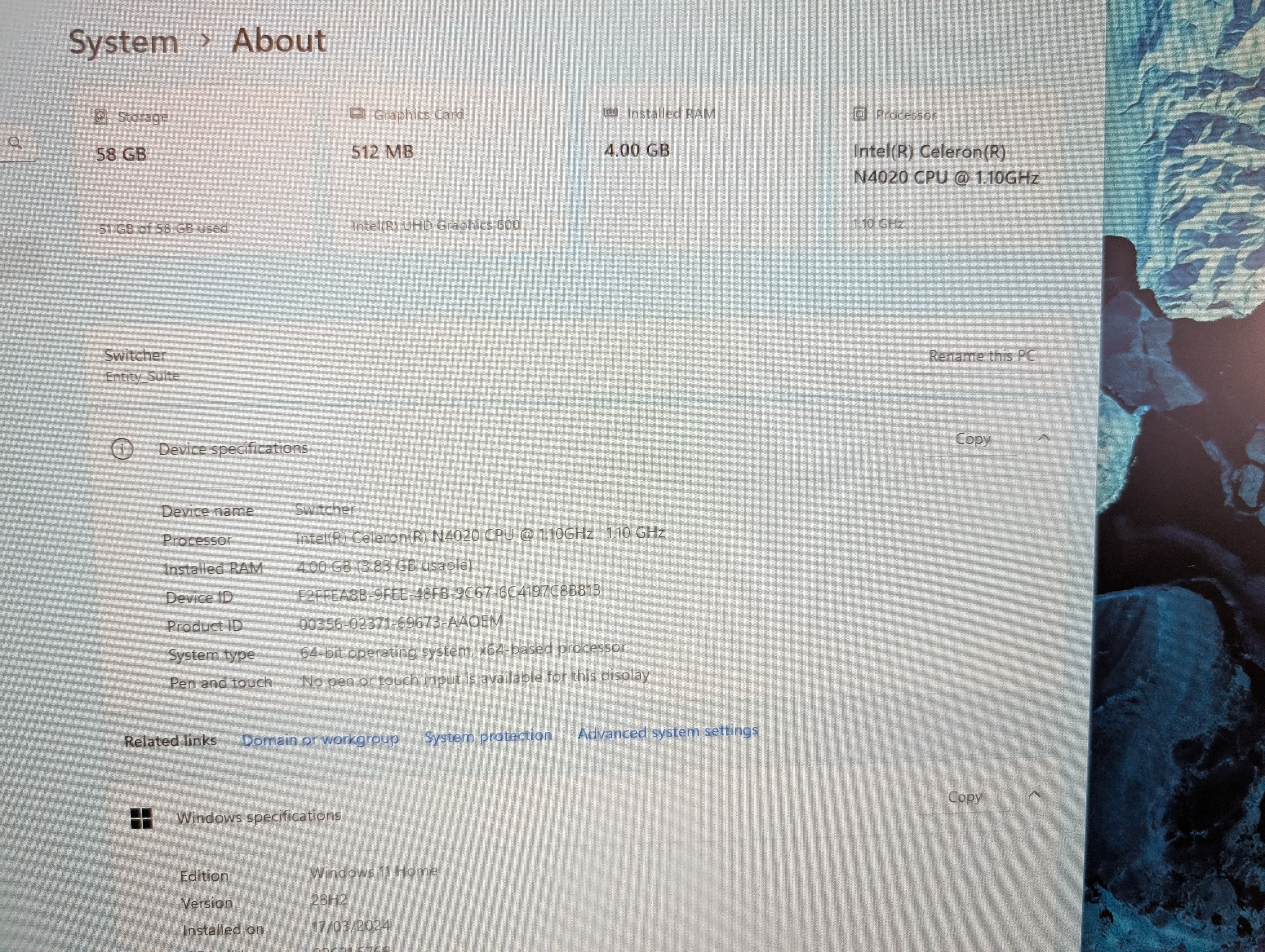Select Product ID 00356-02371-69673-AAOEM
The height and width of the screenshot is (952, 1265).
400,622
